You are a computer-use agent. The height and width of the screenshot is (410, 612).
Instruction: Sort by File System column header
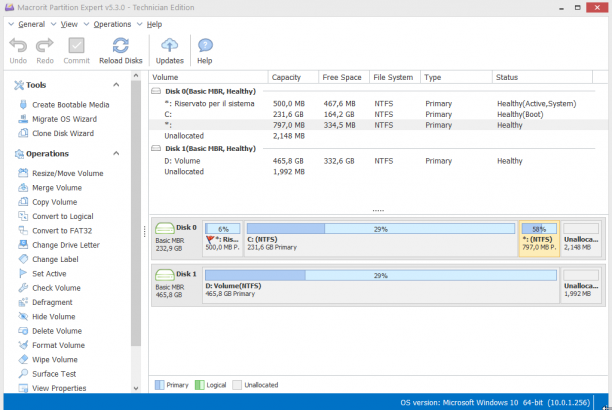(395, 77)
